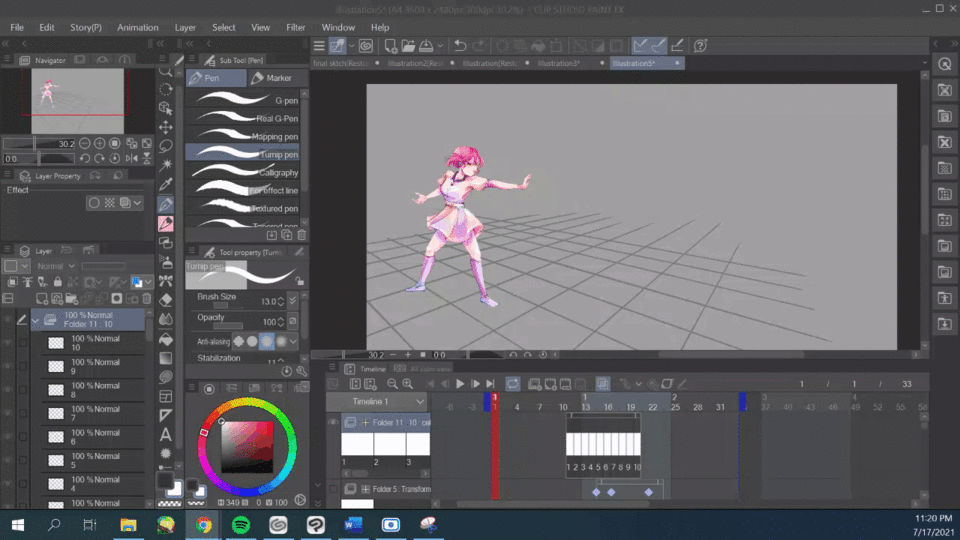Hide the Folder 11 layer with its eye
960x540 pixels.
(x=8, y=320)
